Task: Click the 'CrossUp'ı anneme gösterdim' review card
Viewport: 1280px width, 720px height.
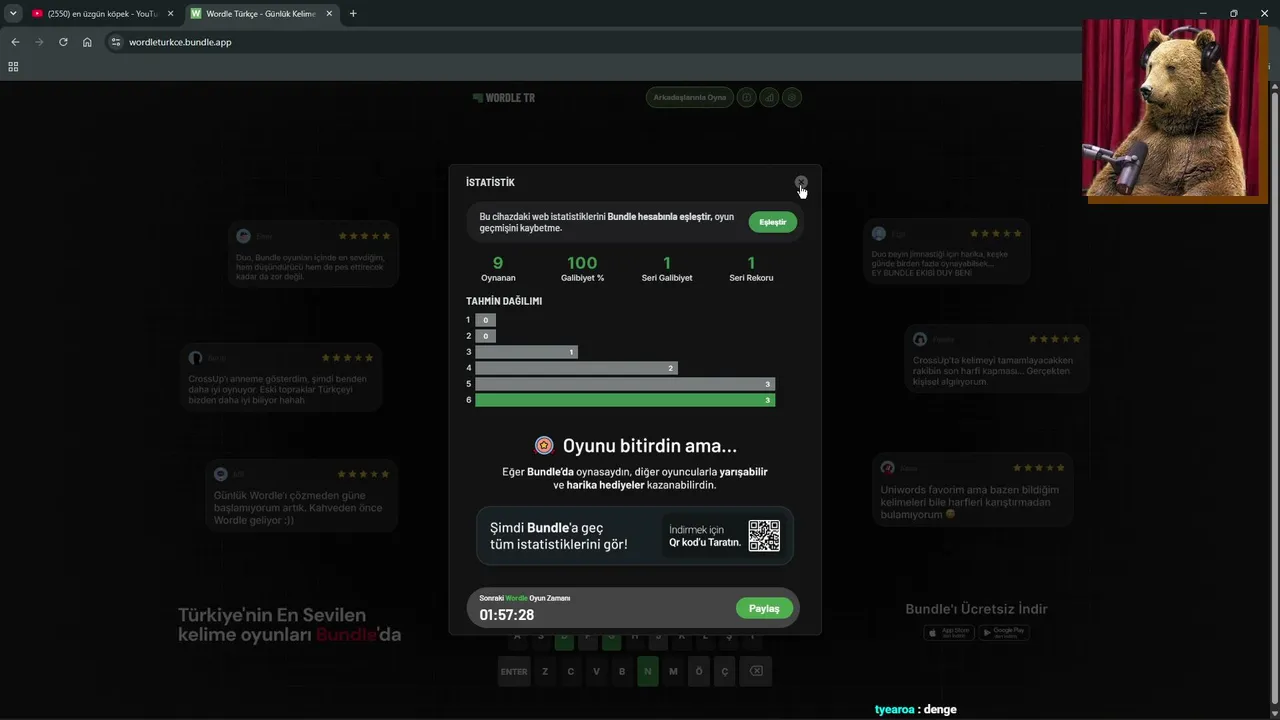Action: 281,378
